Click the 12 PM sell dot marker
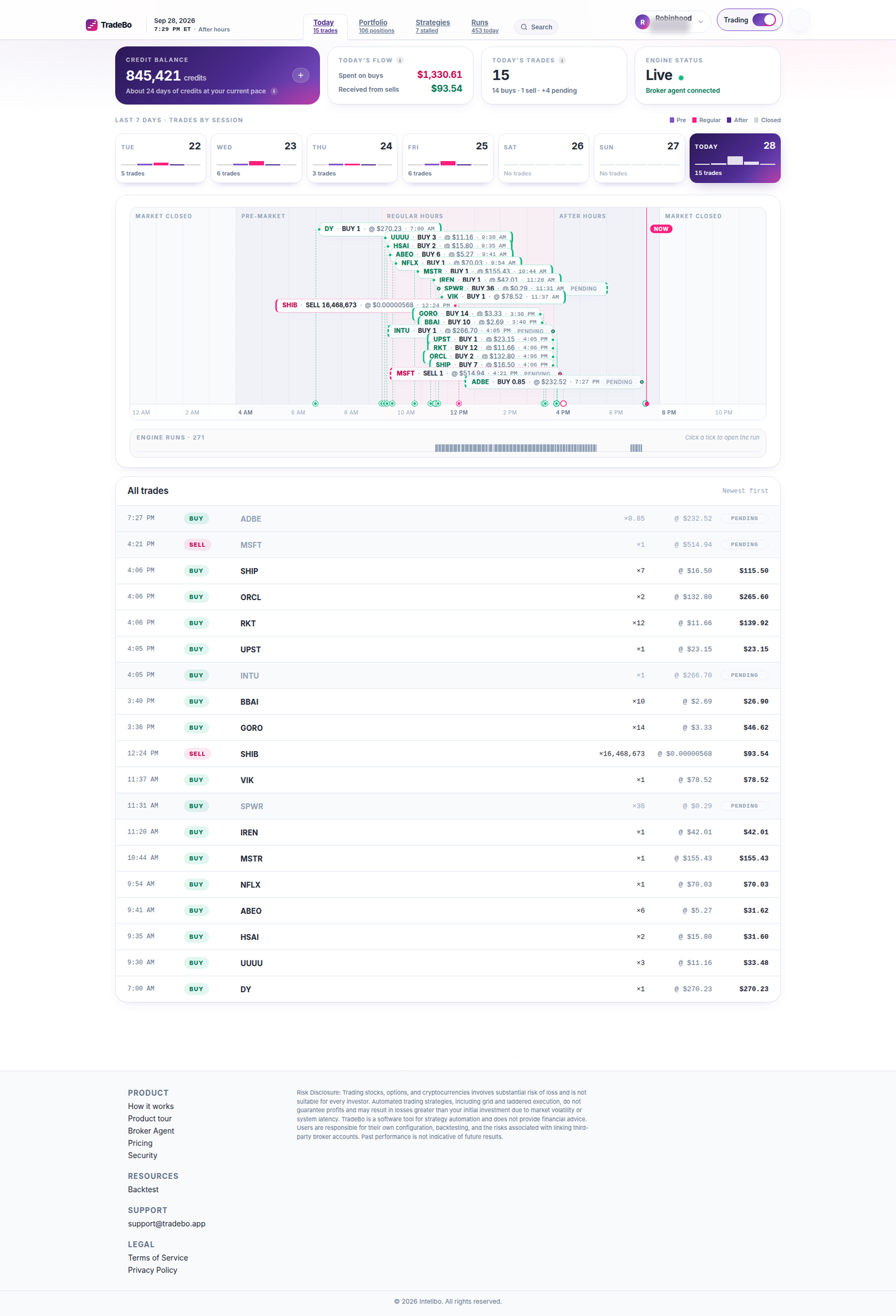 [x=459, y=404]
